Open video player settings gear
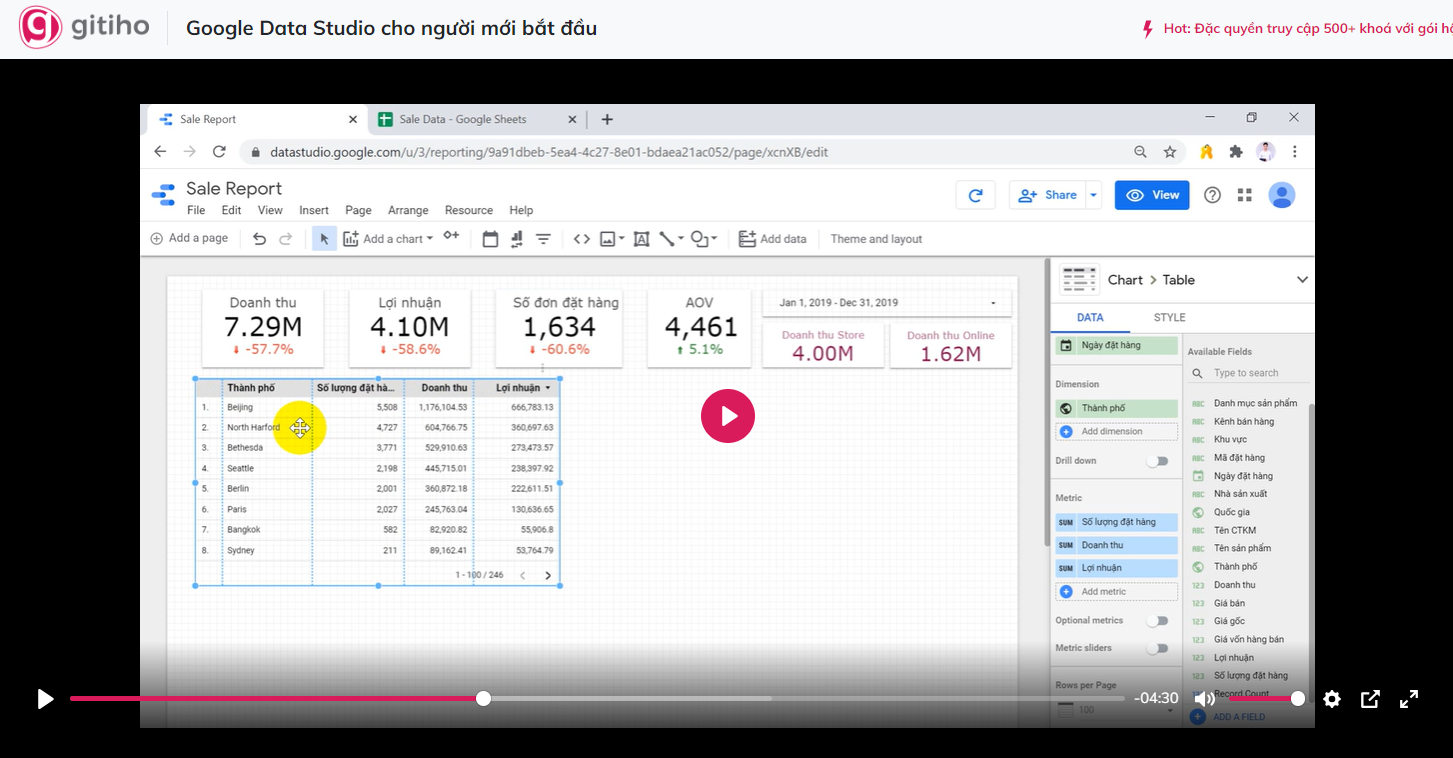The width and height of the screenshot is (1453, 758). coord(1332,699)
